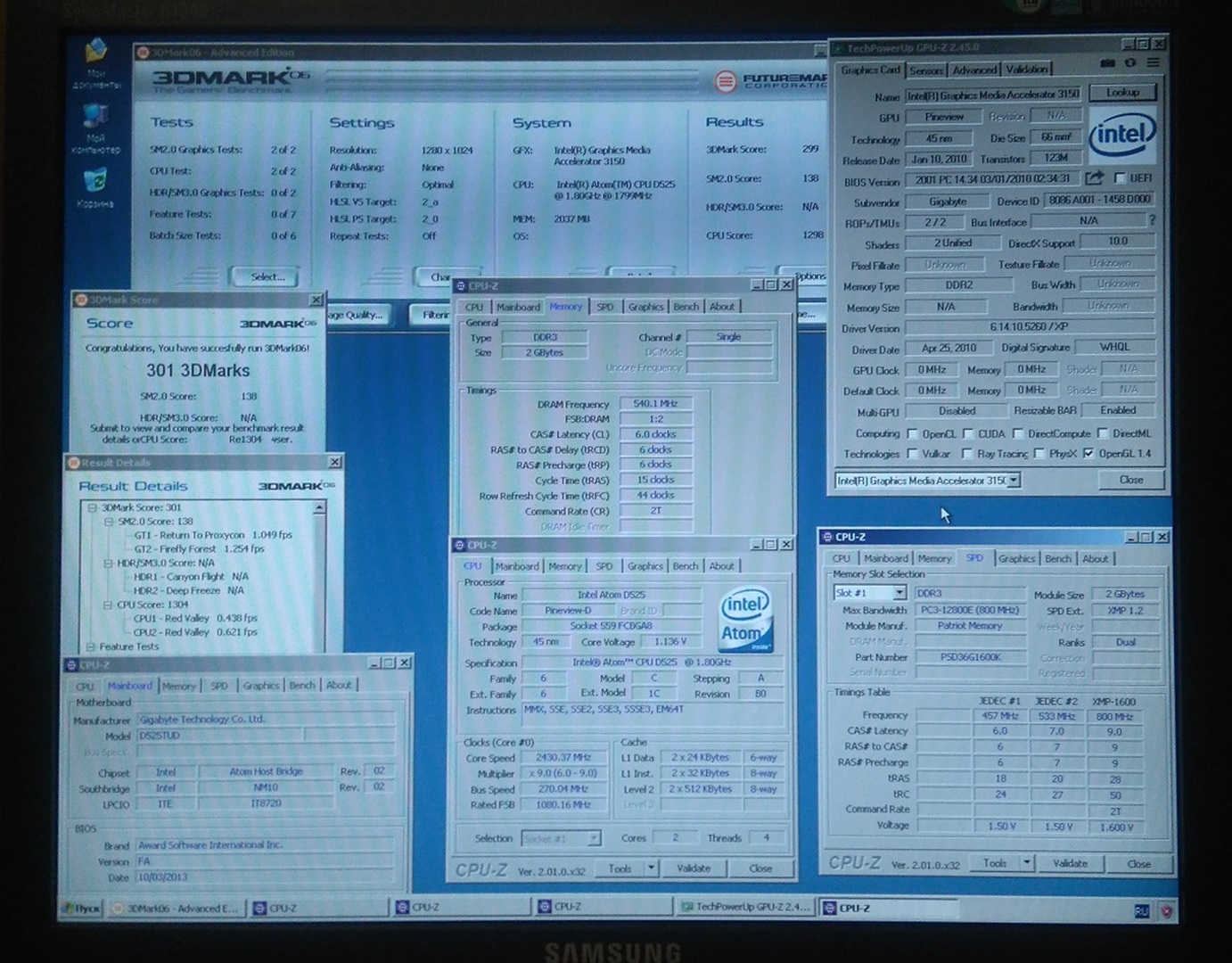Viewport: 1232px width, 963px height.
Task: Open Tools dropdown arrow in CPU-Z CPU window
Action: point(651,868)
